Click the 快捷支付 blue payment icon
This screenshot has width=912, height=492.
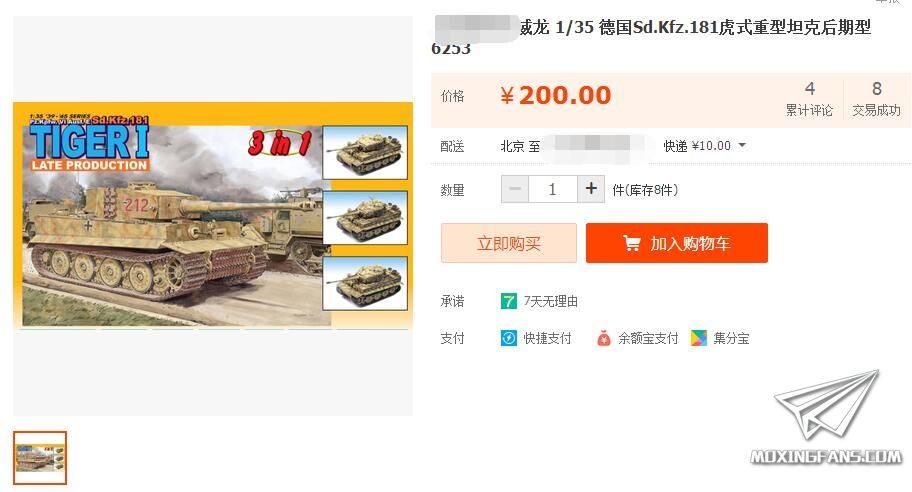coord(508,338)
